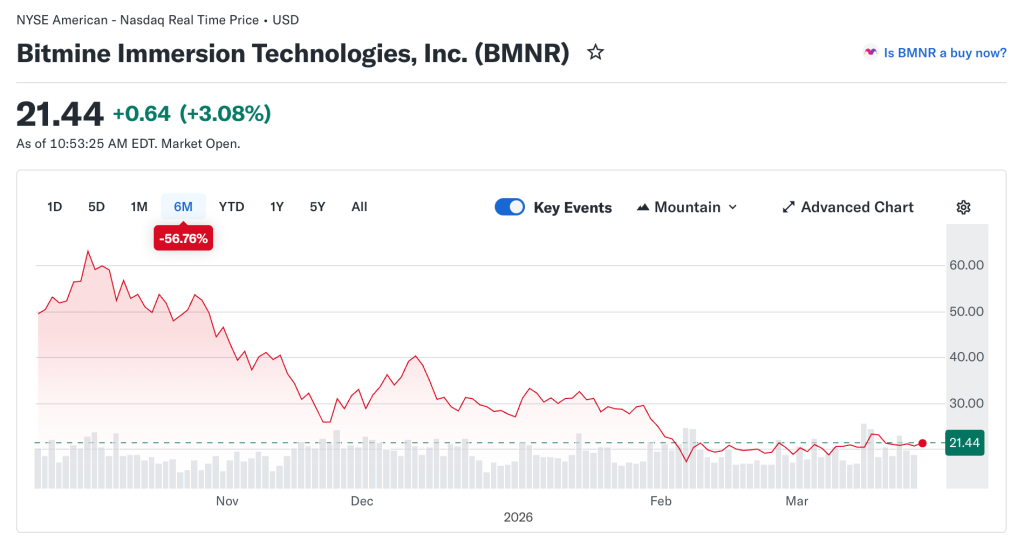Click the red current-price dot on chart
This screenshot has height=541, width=1024.
click(x=922, y=442)
